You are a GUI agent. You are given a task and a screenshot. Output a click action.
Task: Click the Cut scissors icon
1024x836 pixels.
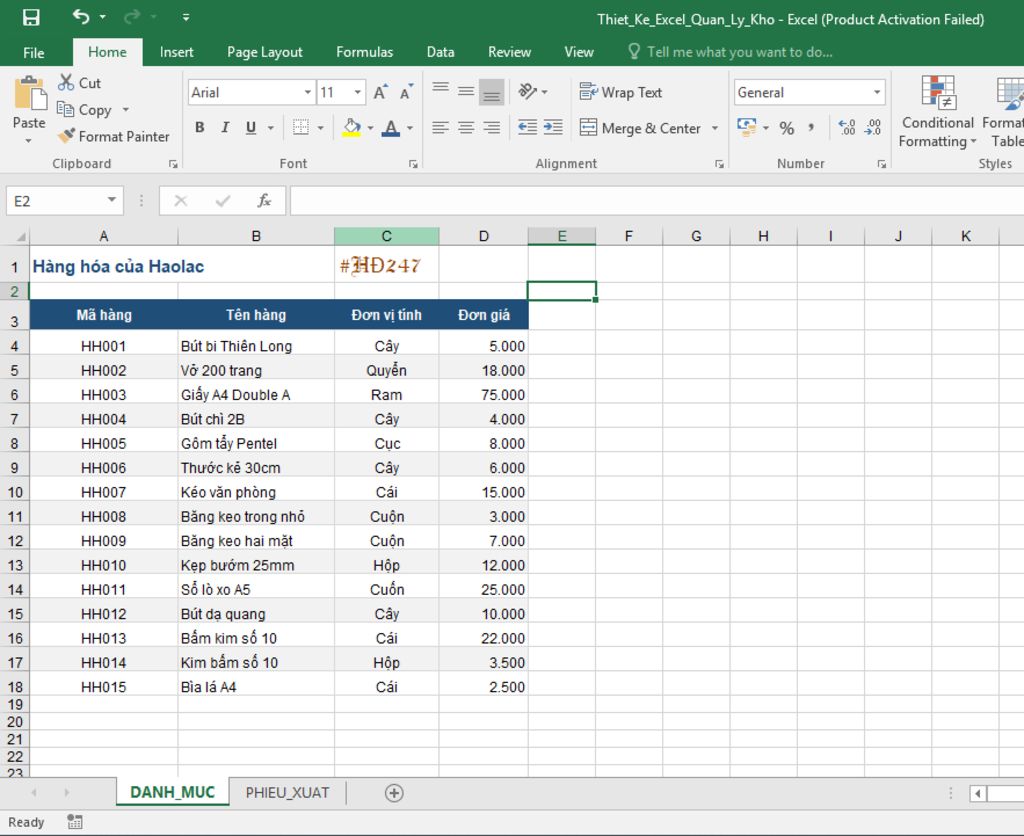pos(66,82)
